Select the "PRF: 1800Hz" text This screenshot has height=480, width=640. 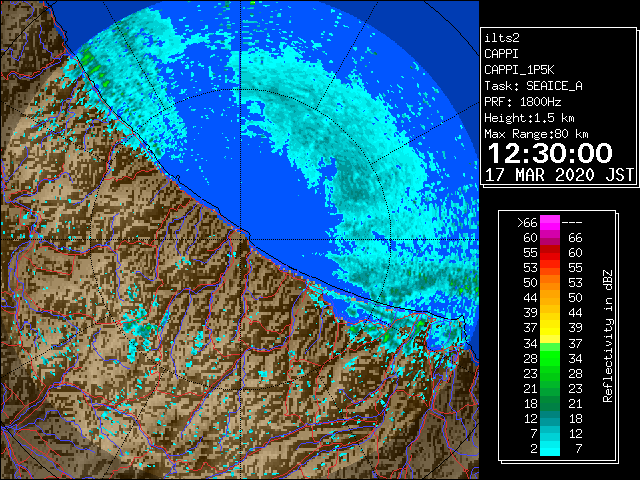pos(522,102)
